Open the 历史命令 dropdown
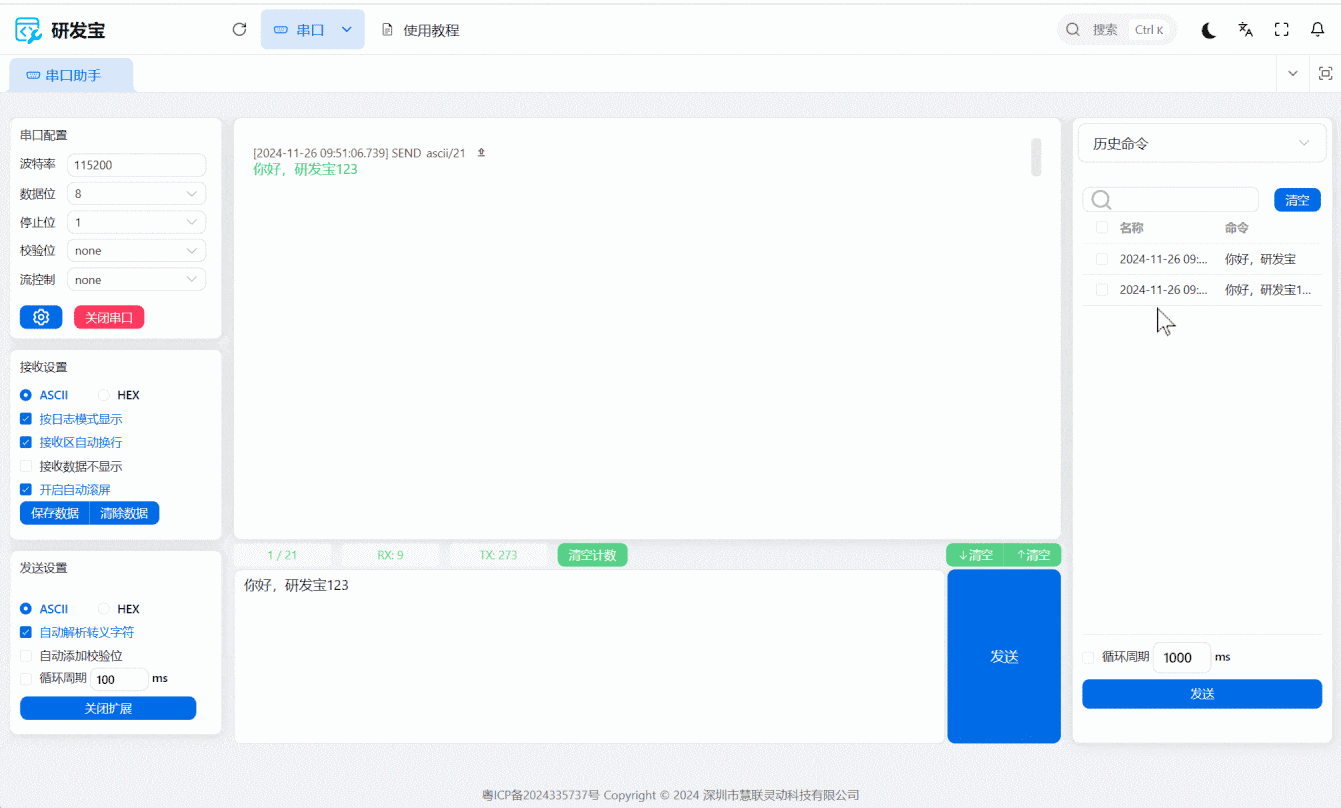1341x808 pixels. tap(1201, 144)
